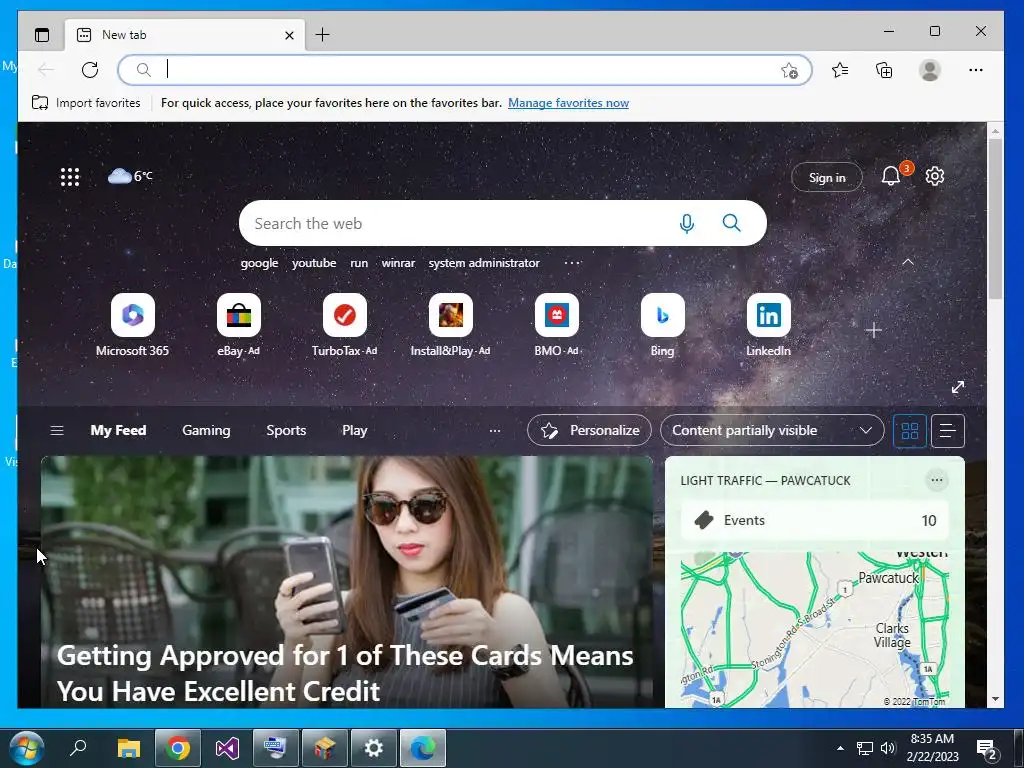Launch Google Chrome from taskbar

point(177,748)
